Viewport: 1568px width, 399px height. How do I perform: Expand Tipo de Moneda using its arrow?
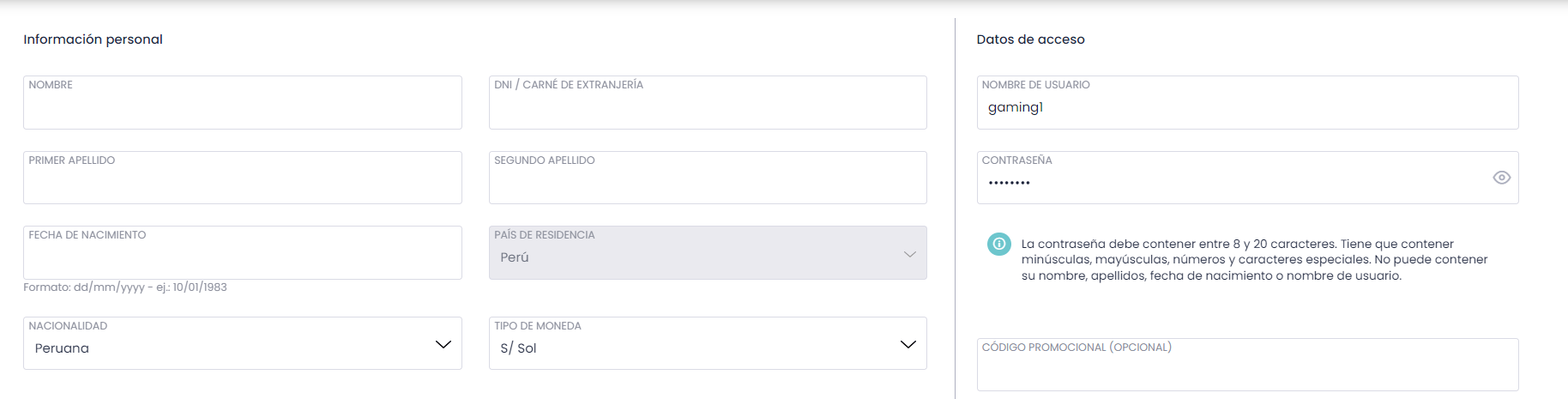tap(908, 344)
